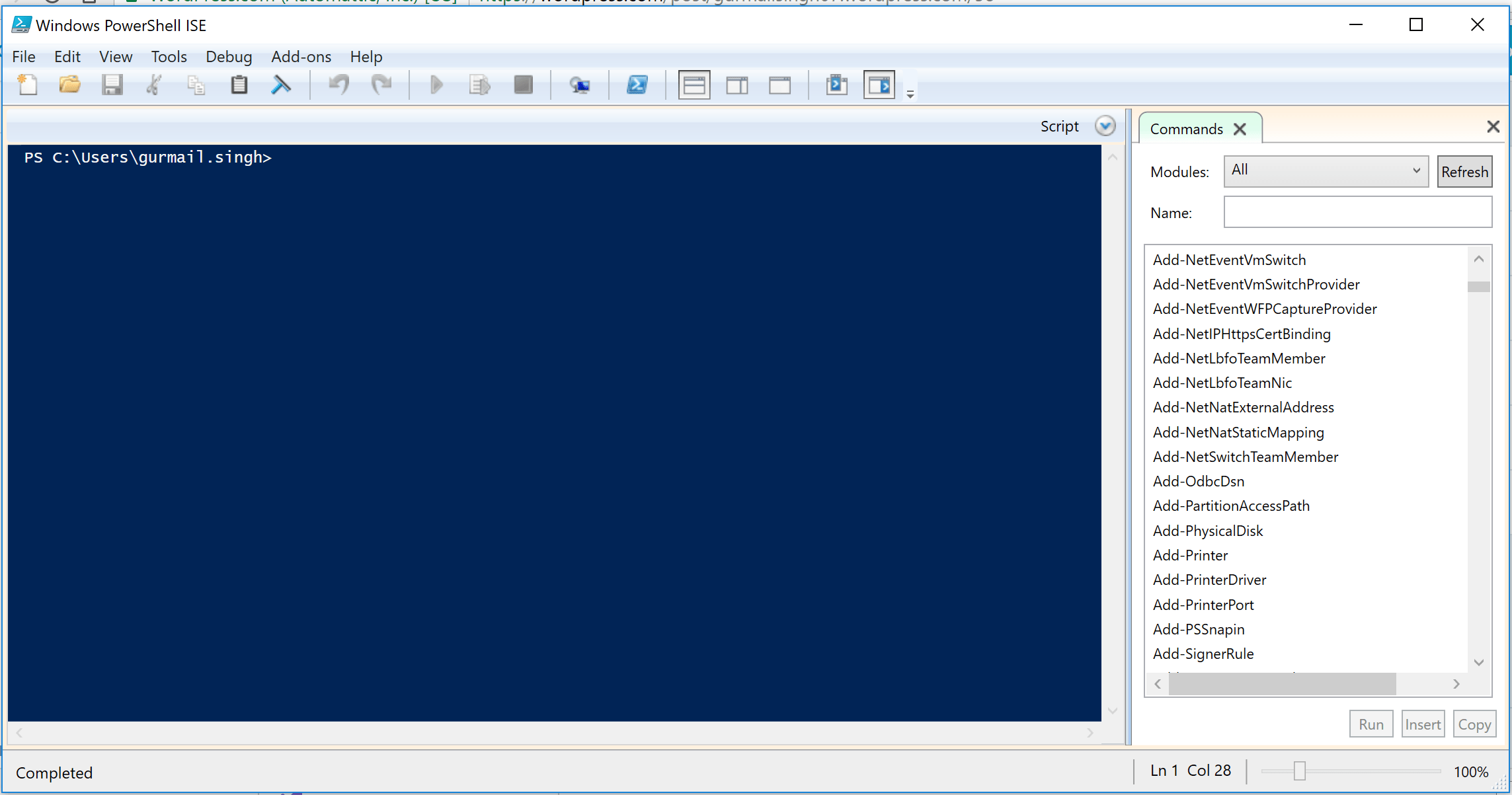Viewport: 1512px width, 795px height.
Task: Run the script with the green arrow
Action: tap(436, 85)
